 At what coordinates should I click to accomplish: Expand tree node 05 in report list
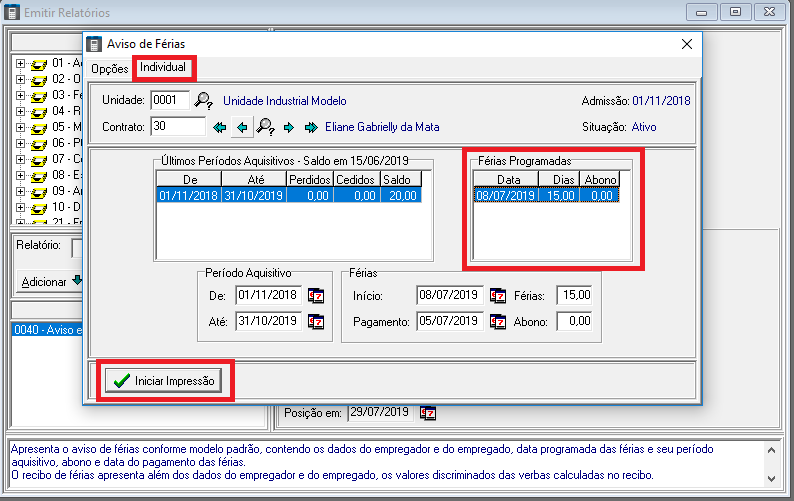tap(21, 127)
